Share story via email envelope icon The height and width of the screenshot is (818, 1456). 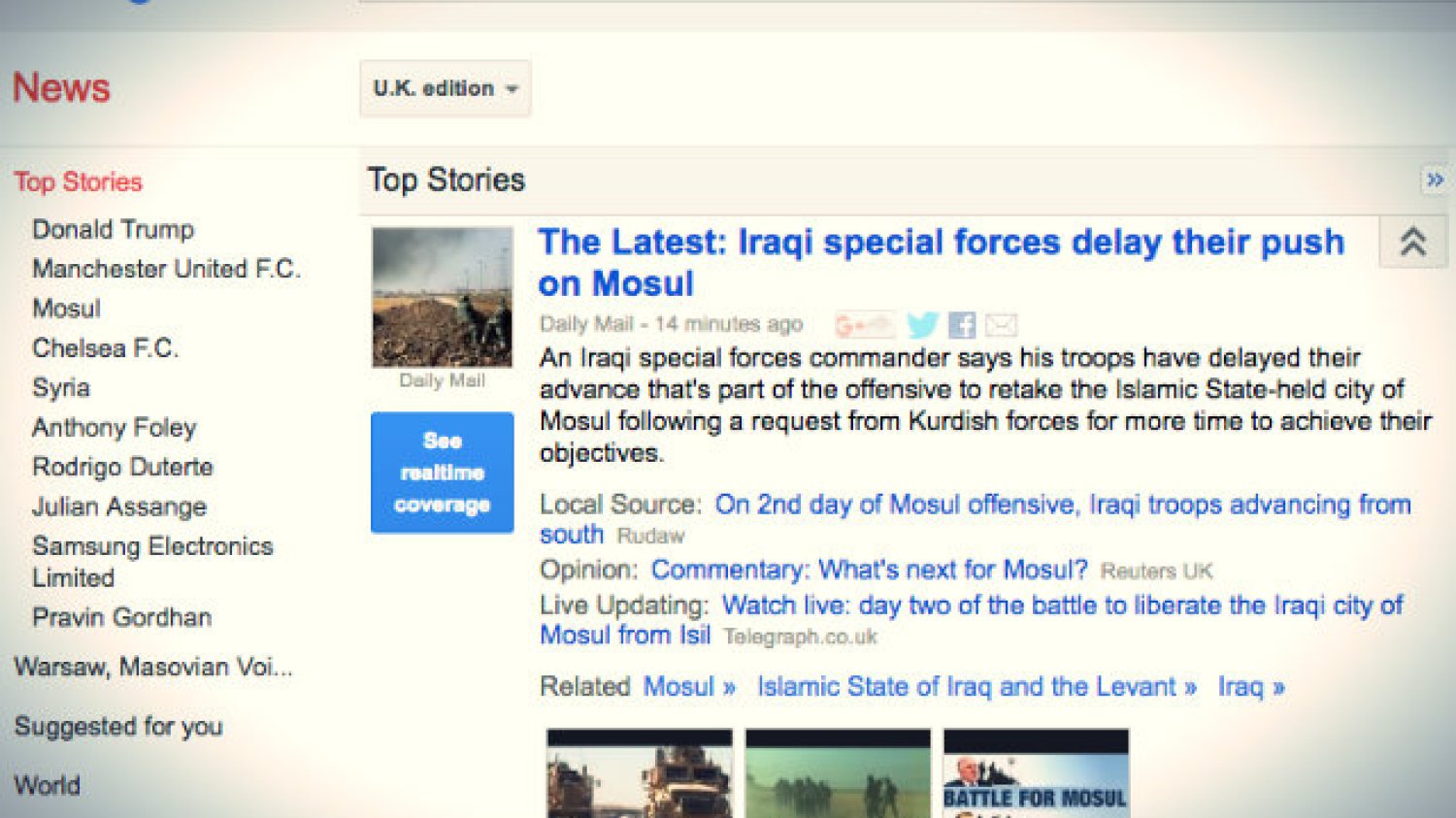[1001, 325]
